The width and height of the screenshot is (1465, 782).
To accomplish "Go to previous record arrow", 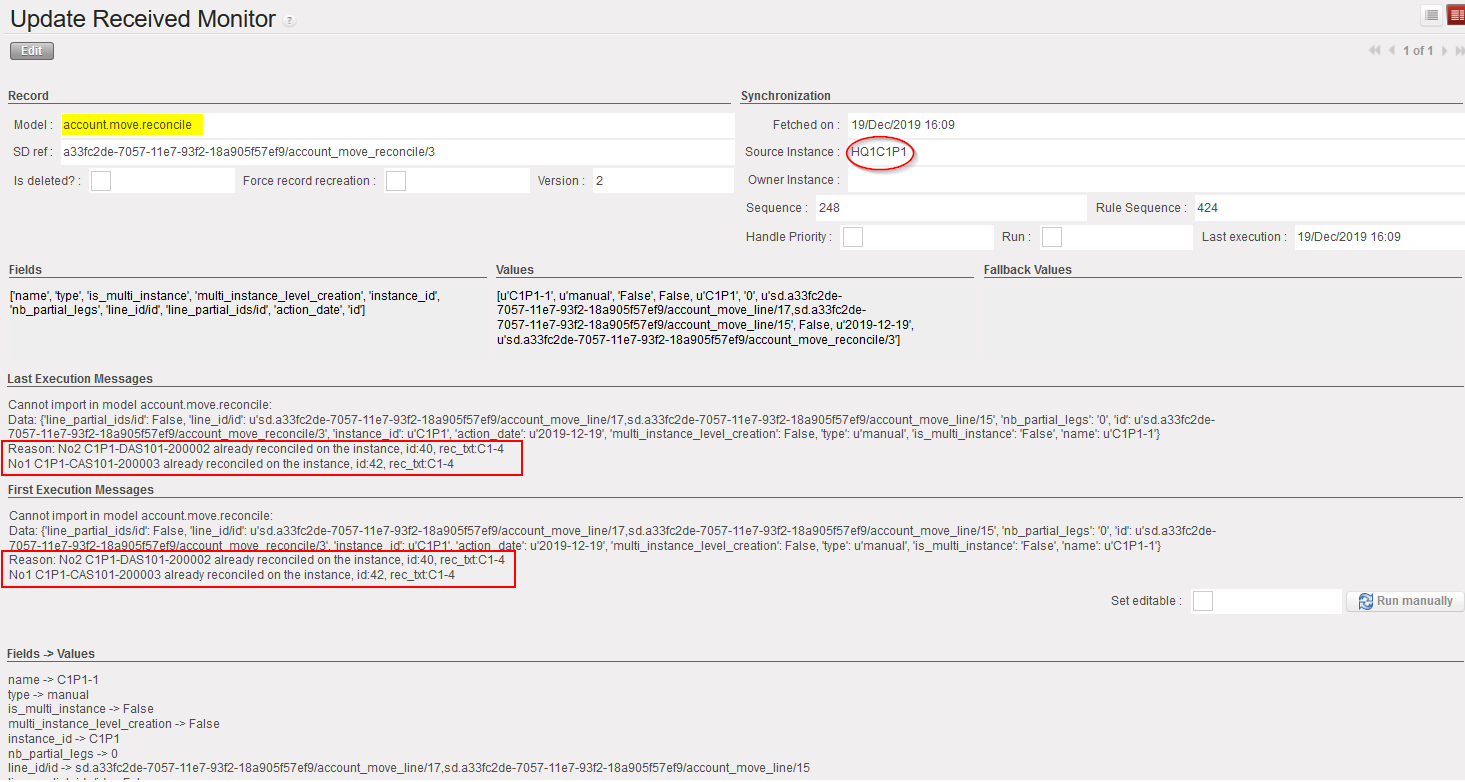I will point(1392,51).
